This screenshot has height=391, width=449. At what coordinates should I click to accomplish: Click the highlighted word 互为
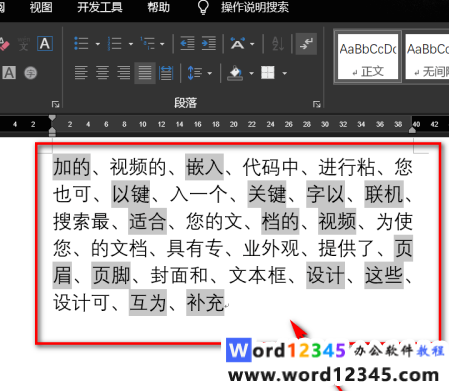point(148,302)
